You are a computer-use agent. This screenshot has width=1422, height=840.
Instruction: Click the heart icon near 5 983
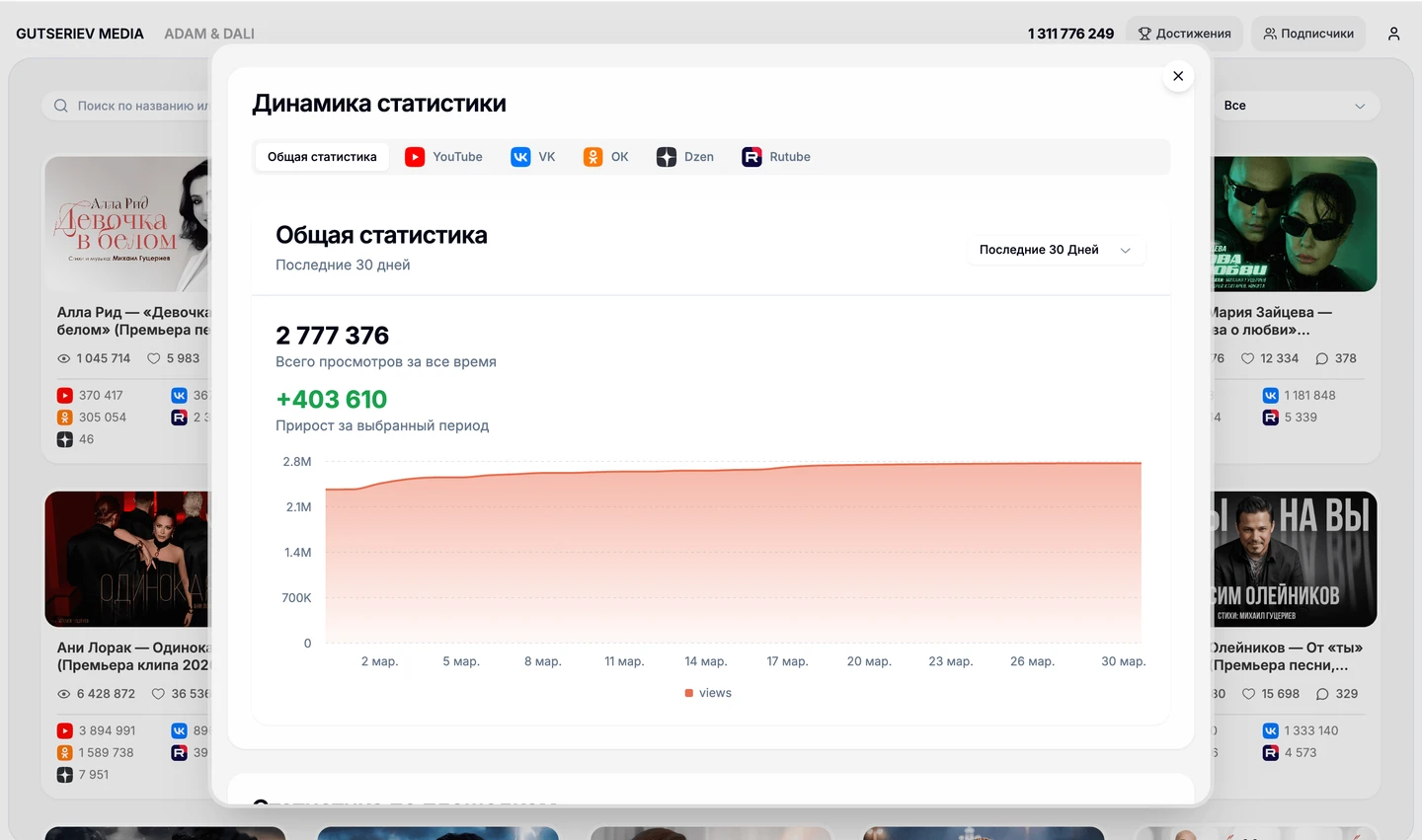[154, 358]
